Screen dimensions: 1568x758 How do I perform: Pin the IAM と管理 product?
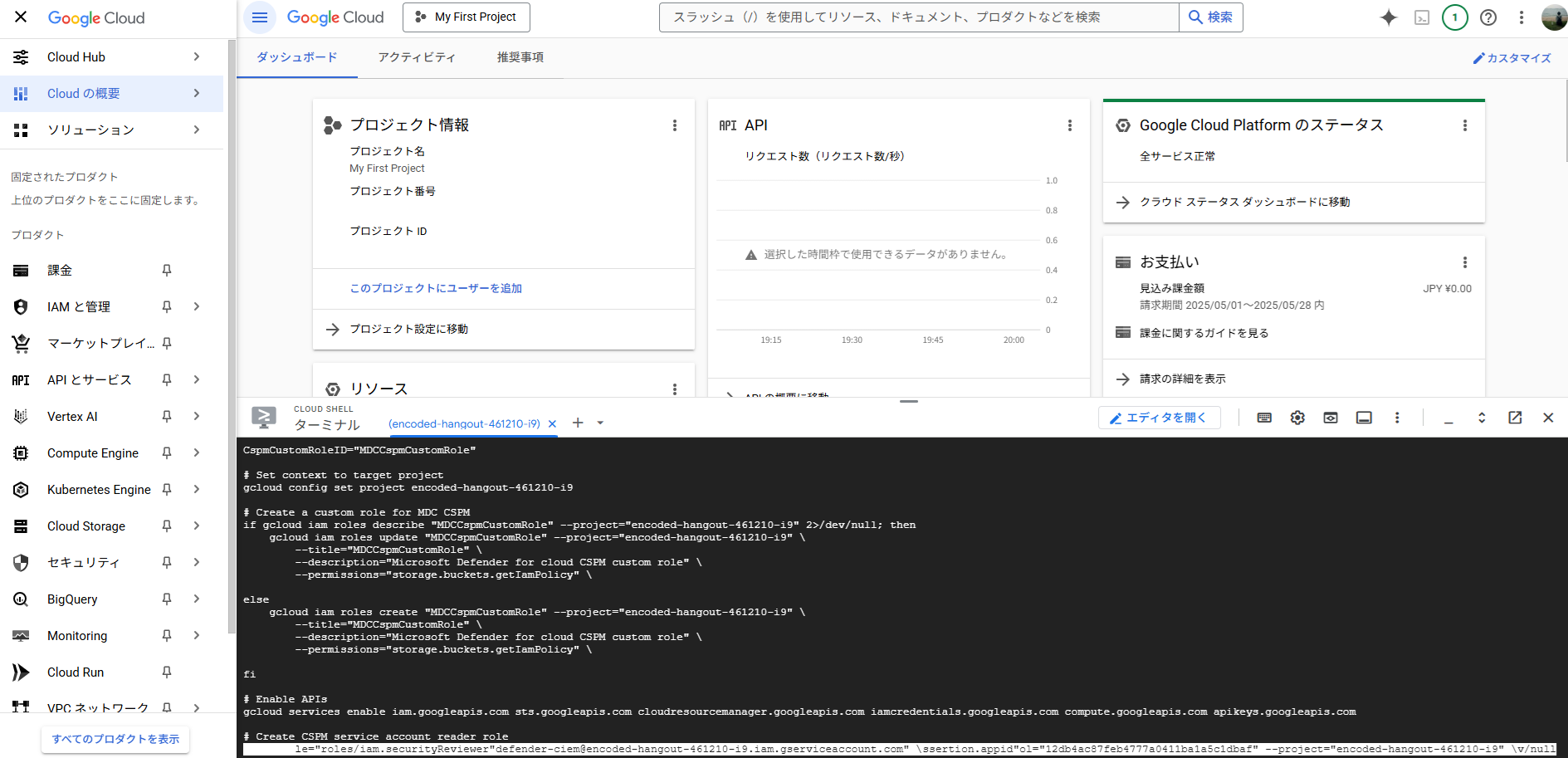[167, 307]
